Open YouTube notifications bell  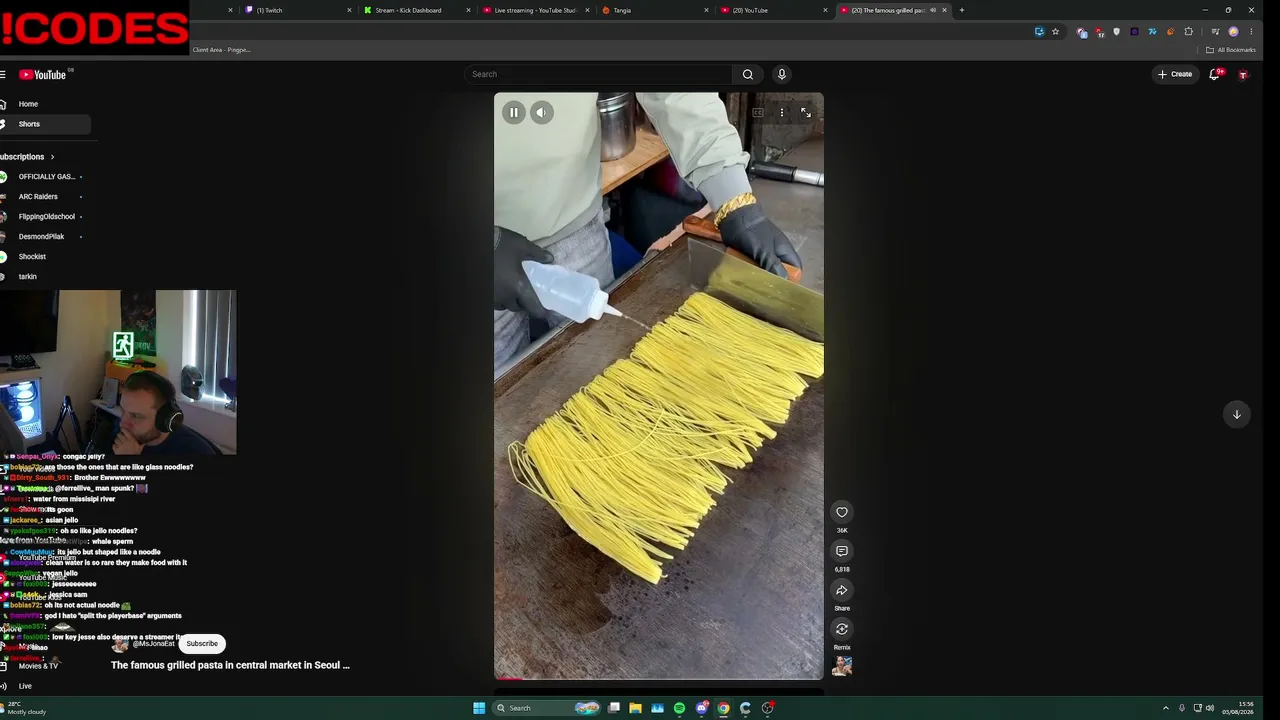pyautogui.click(x=1215, y=74)
